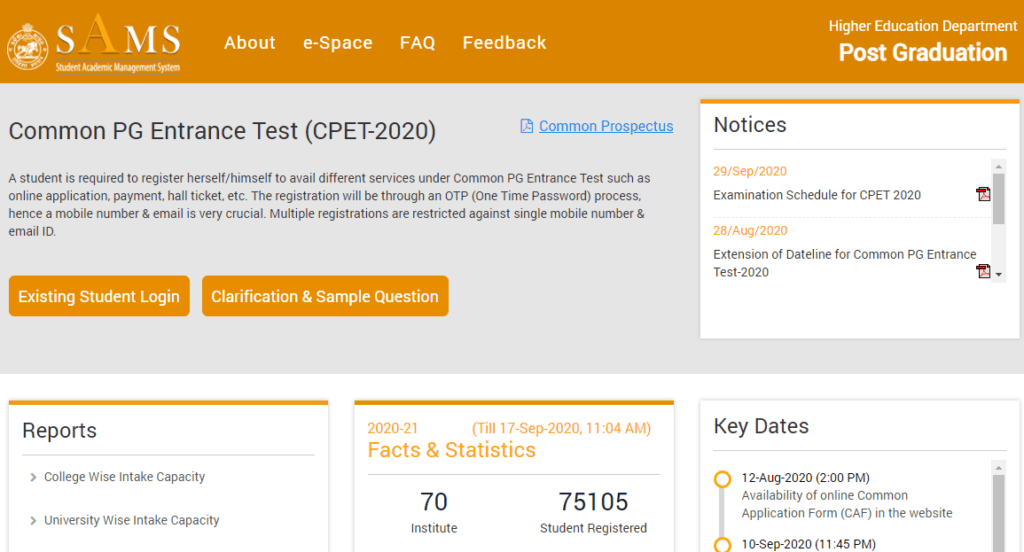Viewport: 1024px width, 552px height.
Task: Open the Feedback menu item
Action: [504, 43]
